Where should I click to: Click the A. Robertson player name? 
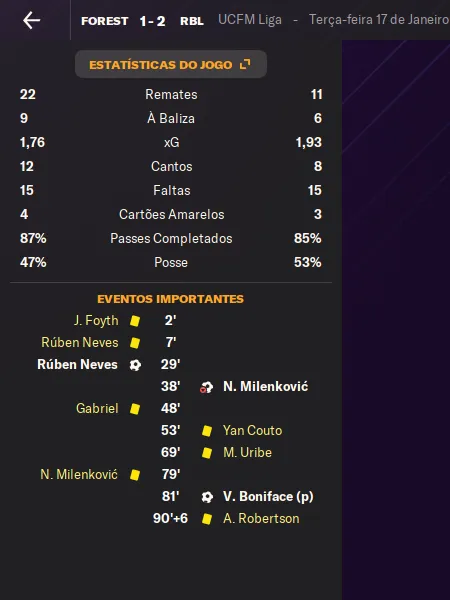click(261, 518)
